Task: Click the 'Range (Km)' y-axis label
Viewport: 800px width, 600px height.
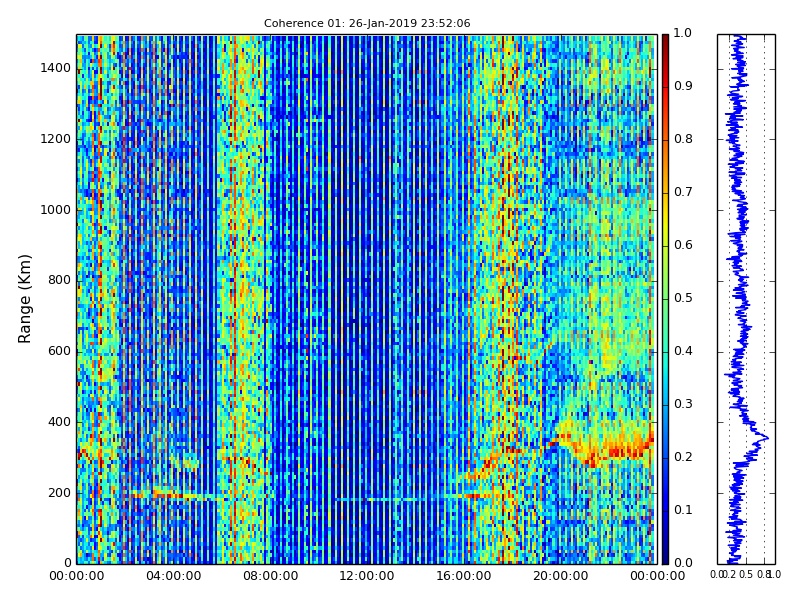Action: (24, 299)
